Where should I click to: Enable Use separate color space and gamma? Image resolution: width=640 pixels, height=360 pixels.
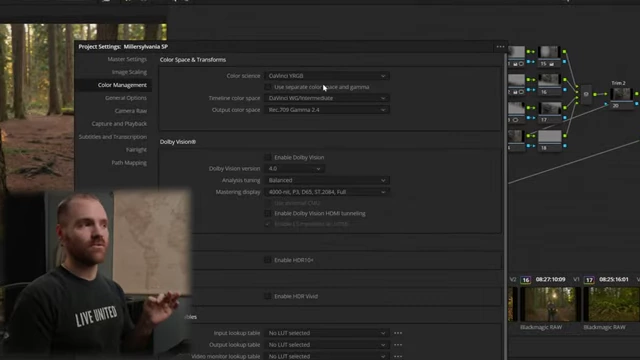268,87
